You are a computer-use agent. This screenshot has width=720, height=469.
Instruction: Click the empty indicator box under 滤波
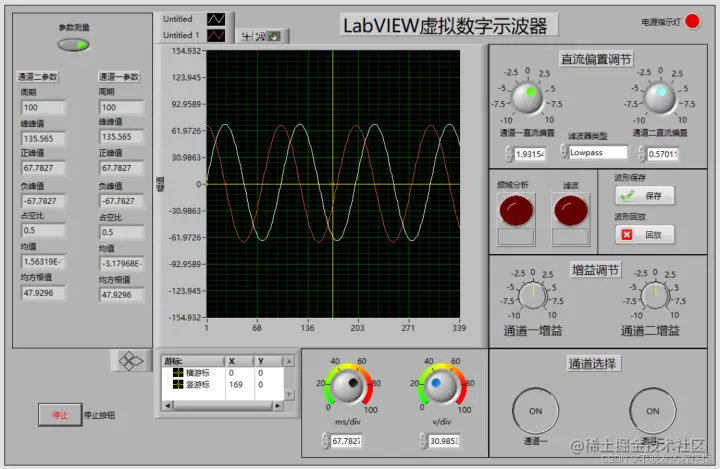[570, 237]
